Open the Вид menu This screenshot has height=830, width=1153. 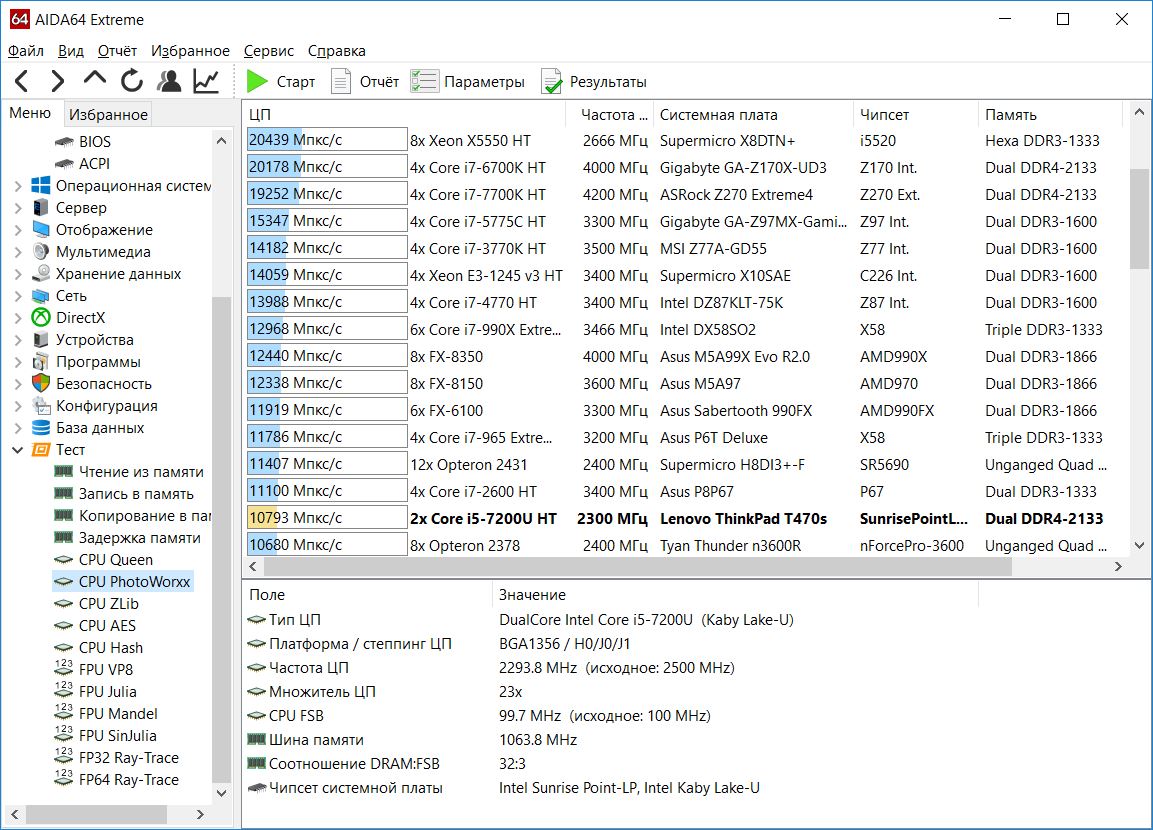click(71, 51)
